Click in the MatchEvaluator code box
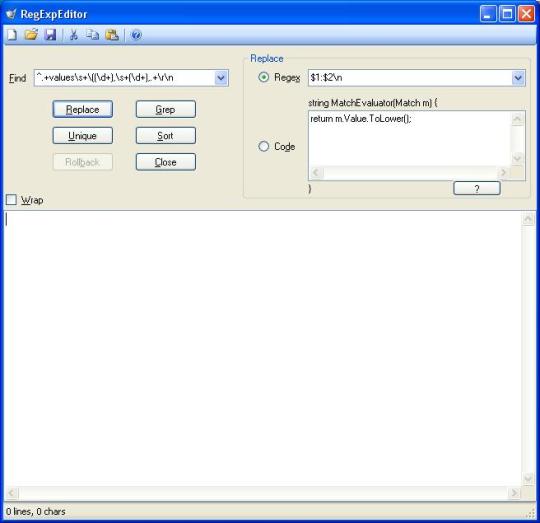 pos(410,139)
